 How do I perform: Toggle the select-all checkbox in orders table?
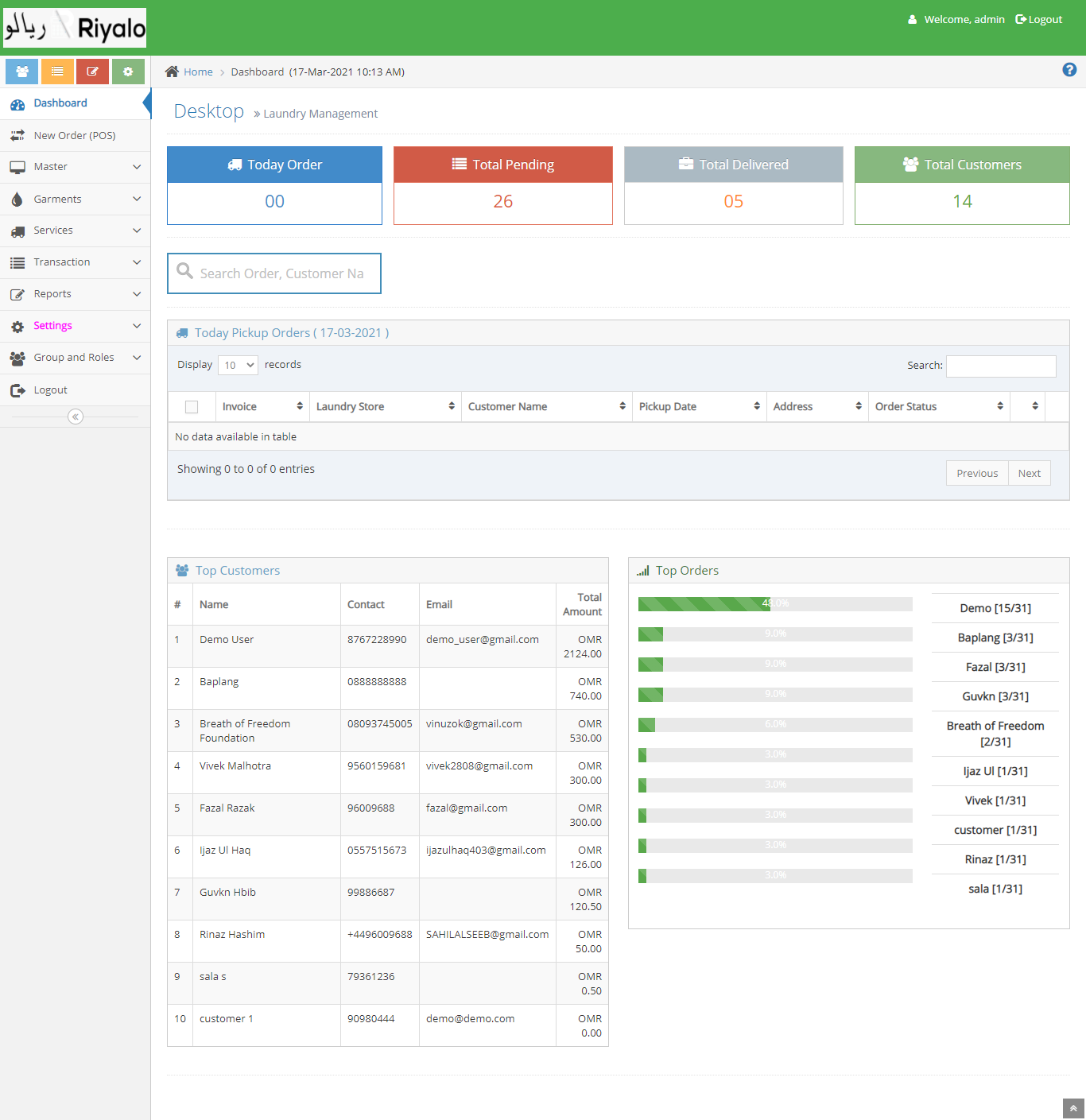pyautogui.click(x=192, y=407)
